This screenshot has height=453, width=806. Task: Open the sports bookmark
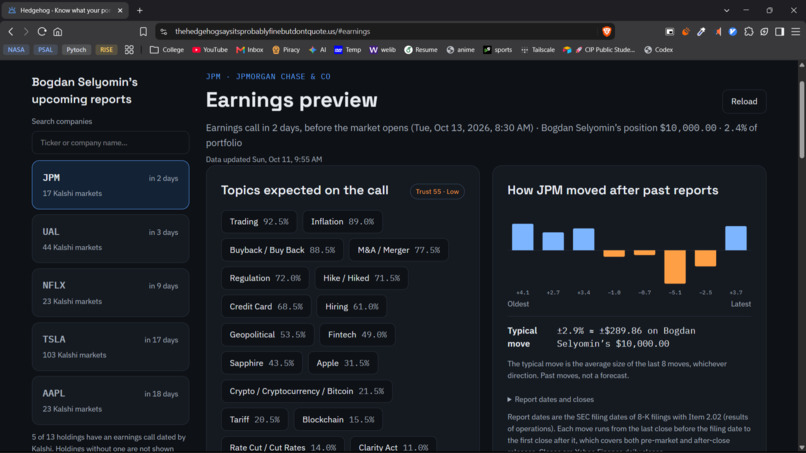[x=498, y=50]
